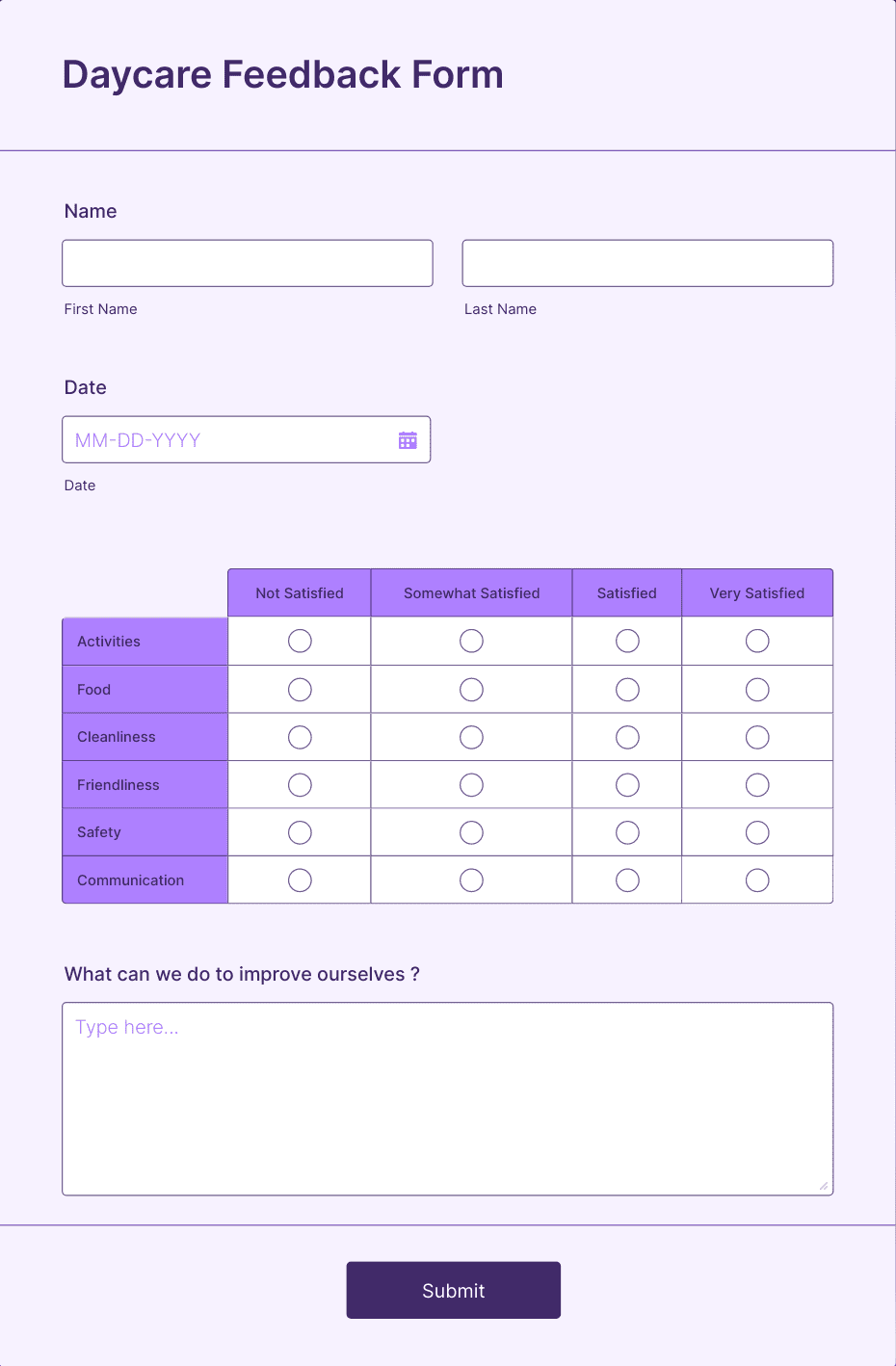The image size is (896, 1366).
Task: Select Somewhat Satisfied for Safety
Action: point(471,832)
